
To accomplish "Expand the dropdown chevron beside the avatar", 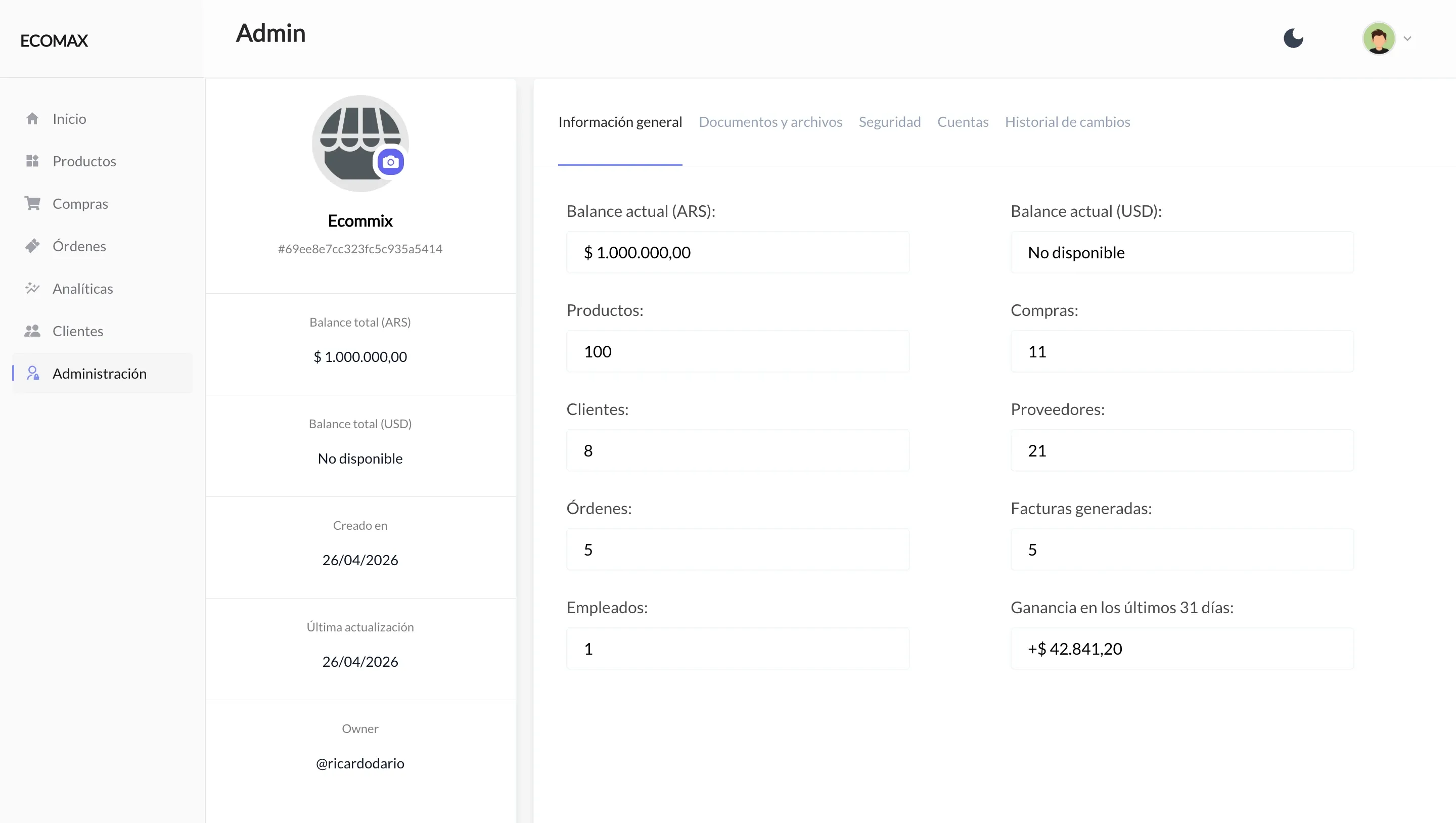I will [x=1407, y=38].
